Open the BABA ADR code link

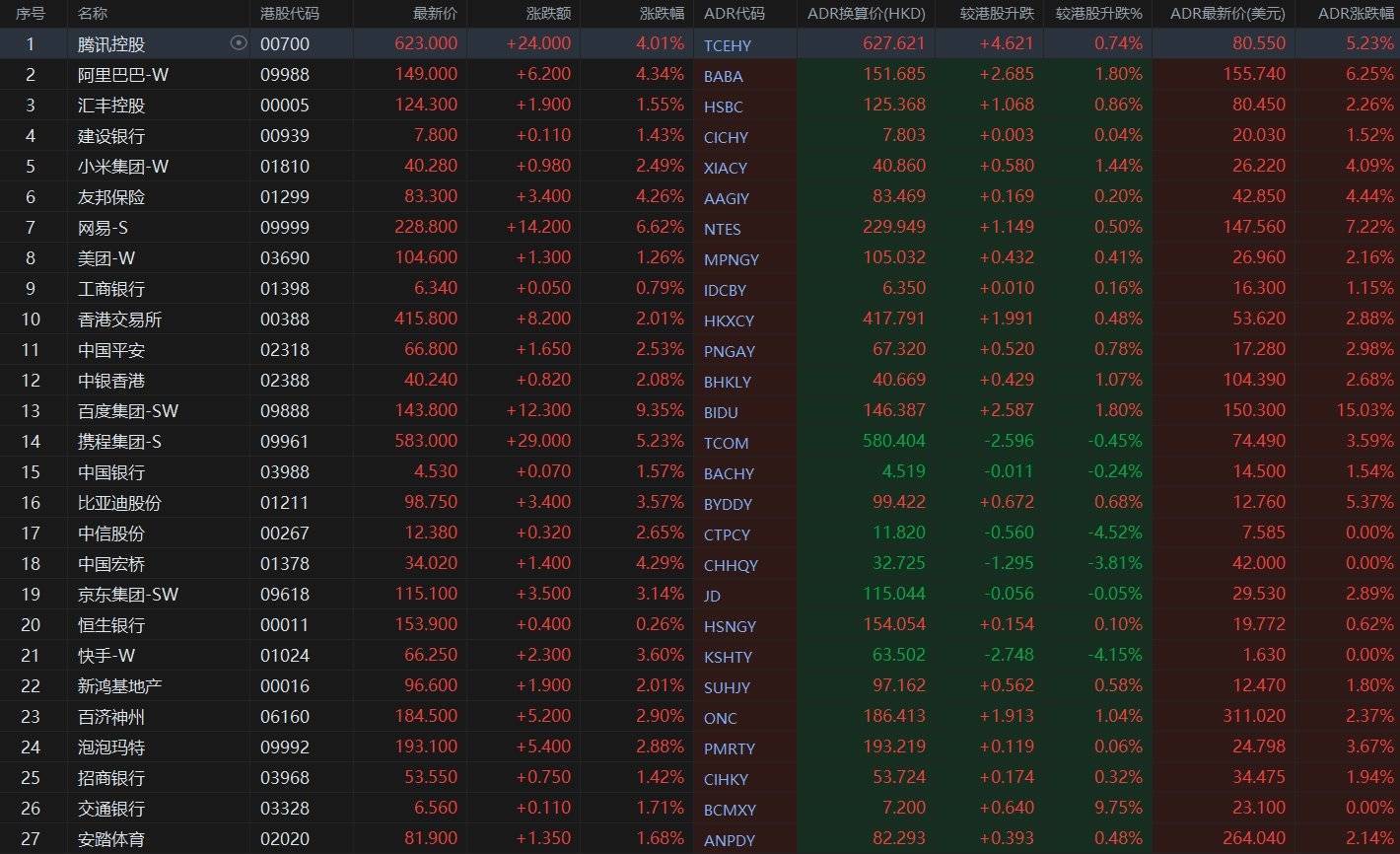[724, 76]
